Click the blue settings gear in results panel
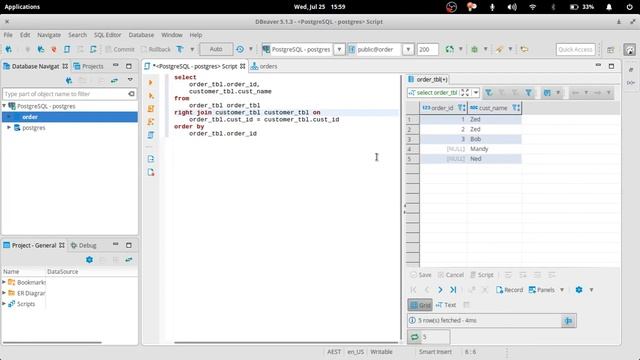Image resolution: width=640 pixels, height=360 pixels. click(579, 290)
